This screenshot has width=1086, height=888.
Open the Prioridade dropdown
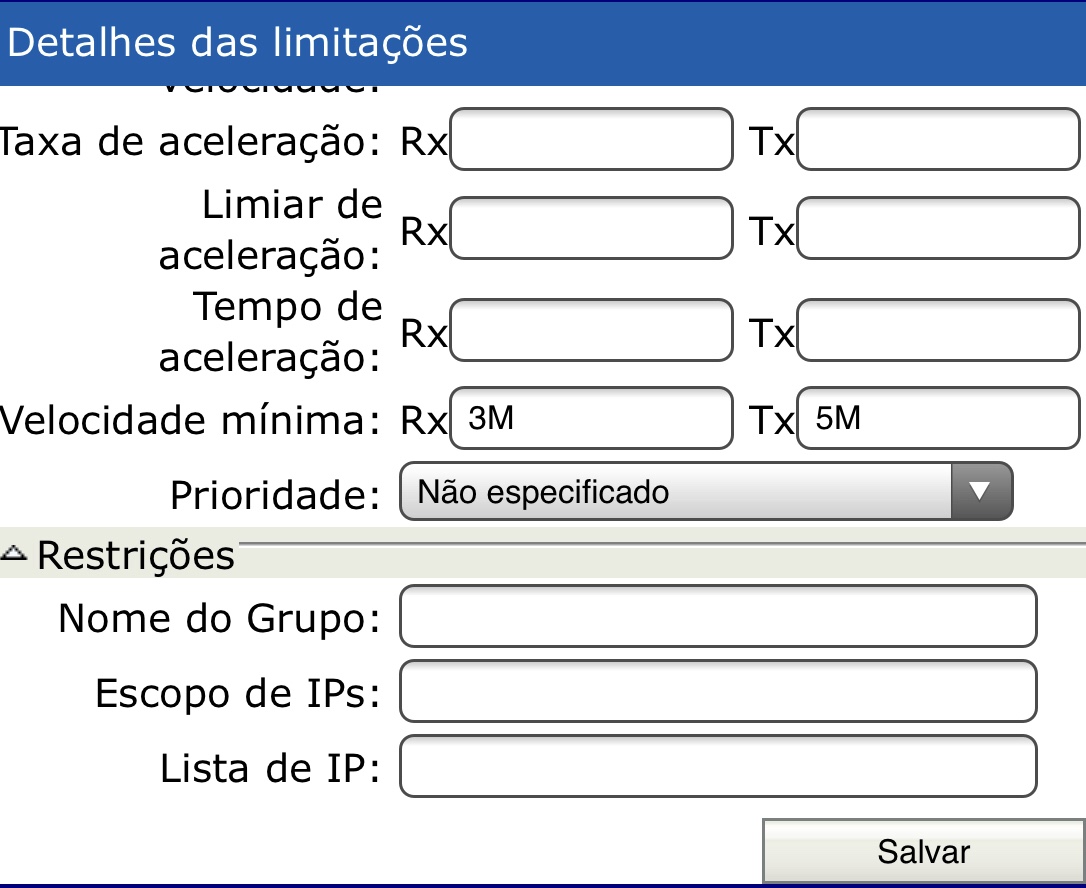pos(705,491)
